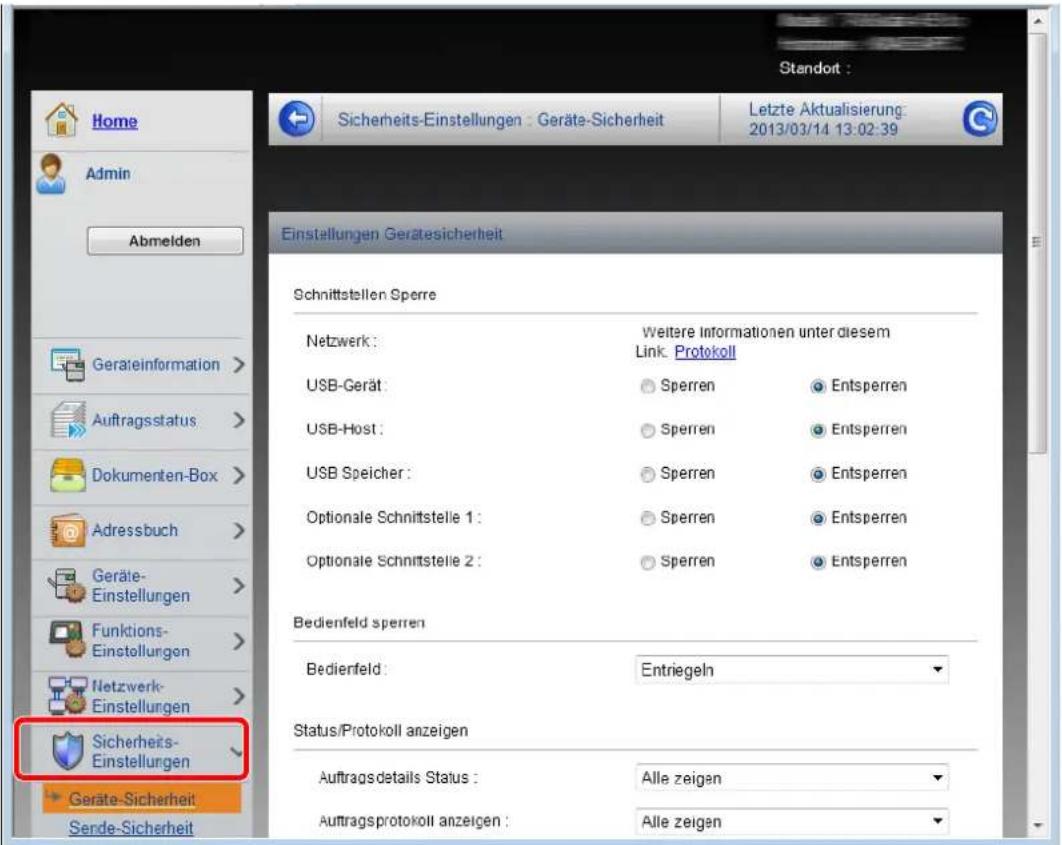Expand Funktions-Einstellungen chevron
Viewport: 1062px width, 845px height.
coord(238,641)
